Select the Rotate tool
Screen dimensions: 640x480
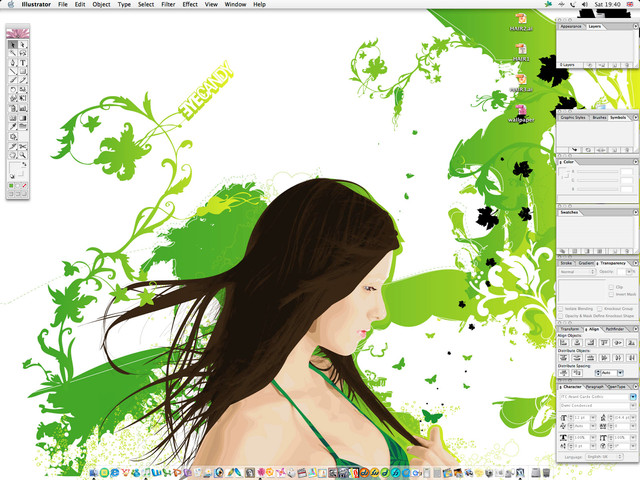pyautogui.click(x=13, y=89)
